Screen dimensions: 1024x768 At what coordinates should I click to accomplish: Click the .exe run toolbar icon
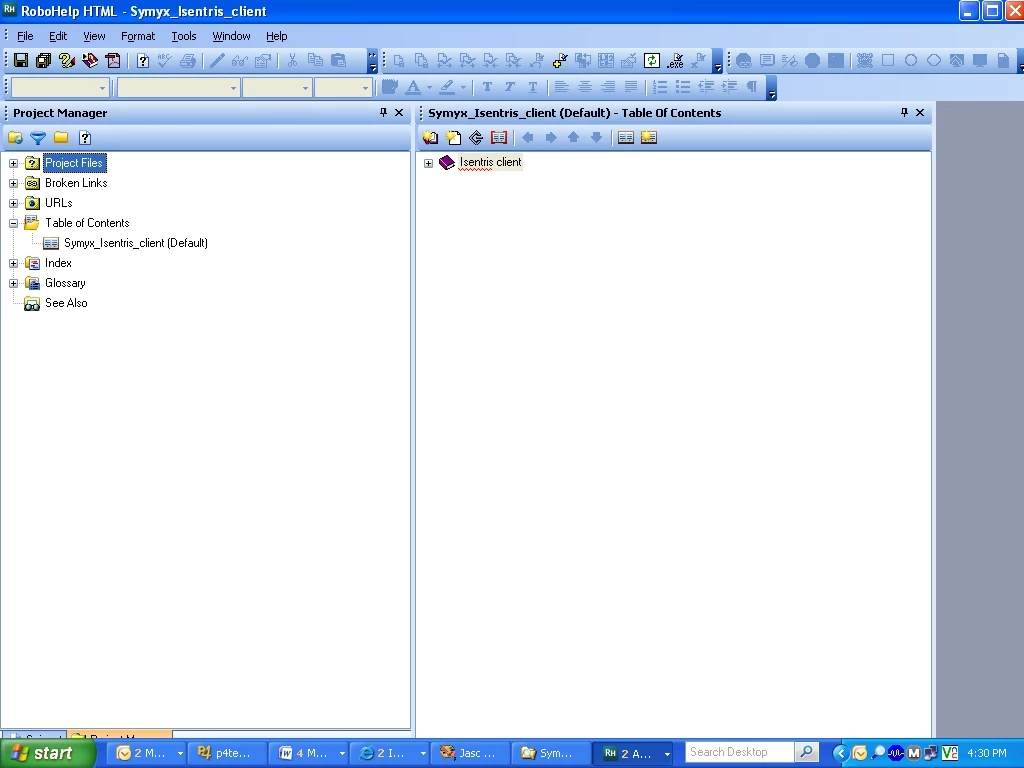(675, 61)
